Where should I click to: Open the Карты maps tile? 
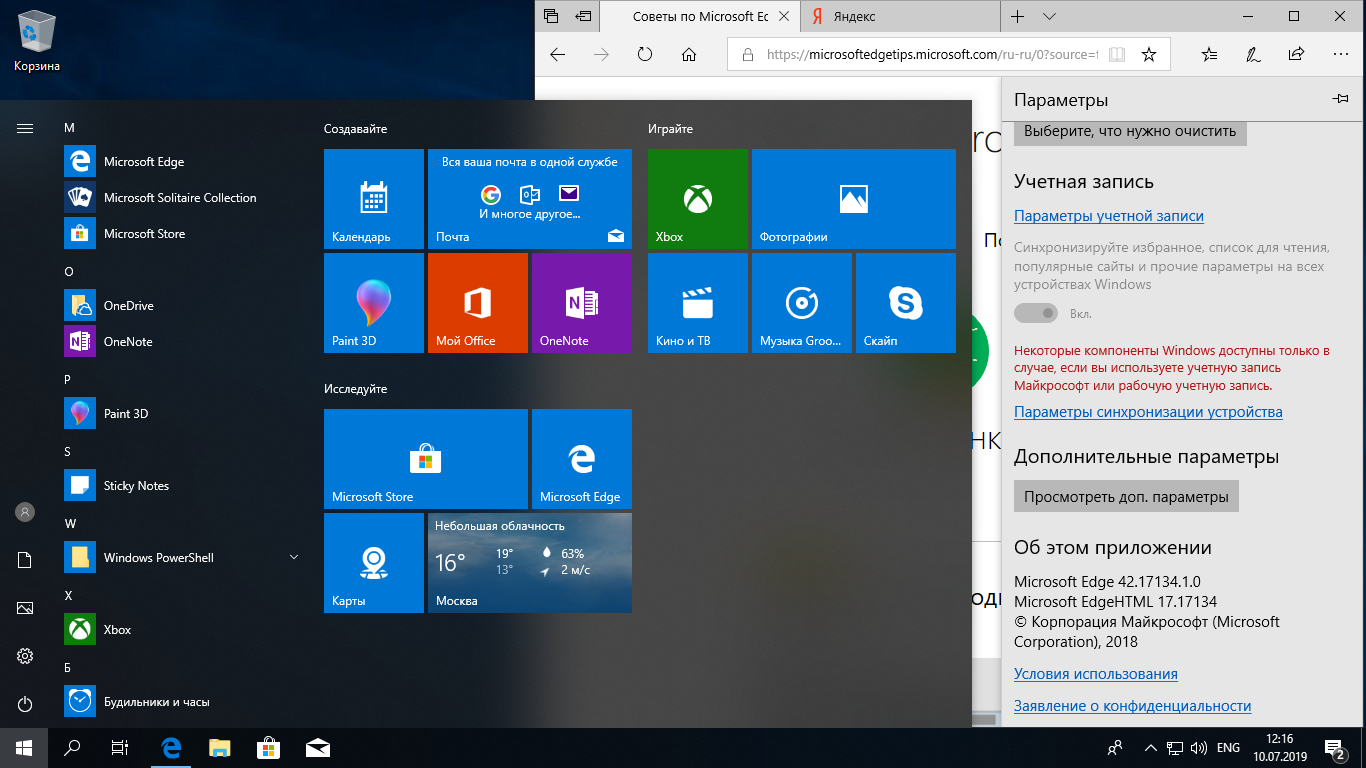[x=374, y=563]
